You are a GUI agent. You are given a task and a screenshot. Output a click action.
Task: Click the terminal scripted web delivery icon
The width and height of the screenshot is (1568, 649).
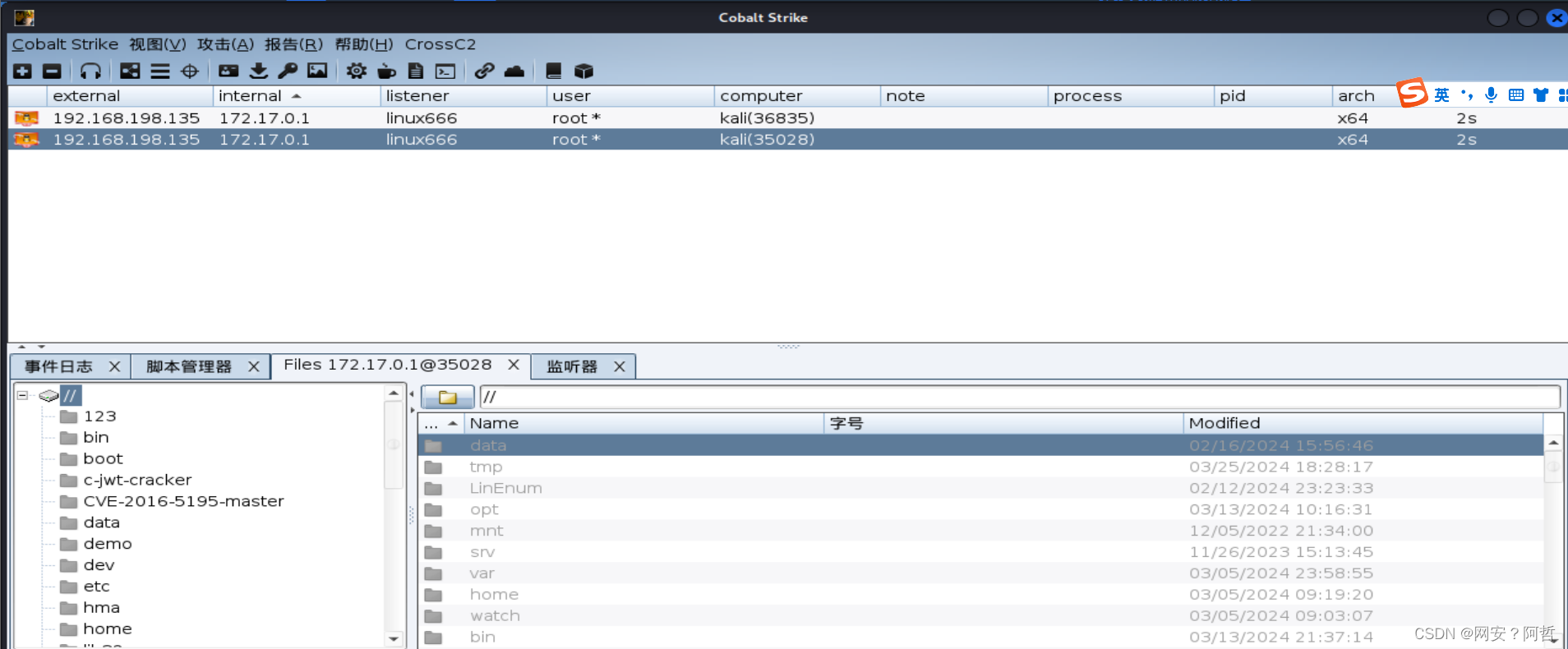pyautogui.click(x=445, y=71)
